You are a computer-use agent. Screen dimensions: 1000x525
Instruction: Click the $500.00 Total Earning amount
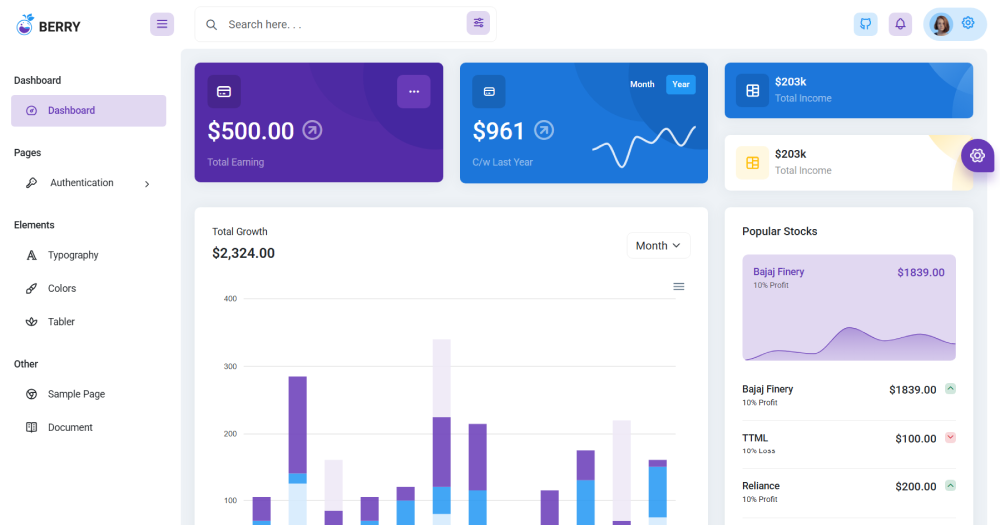point(251,131)
